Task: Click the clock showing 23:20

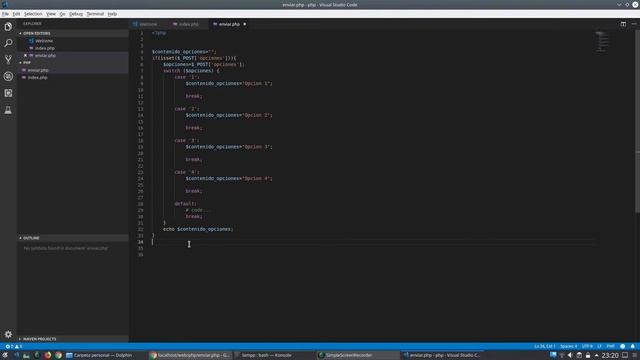Action: click(610, 356)
